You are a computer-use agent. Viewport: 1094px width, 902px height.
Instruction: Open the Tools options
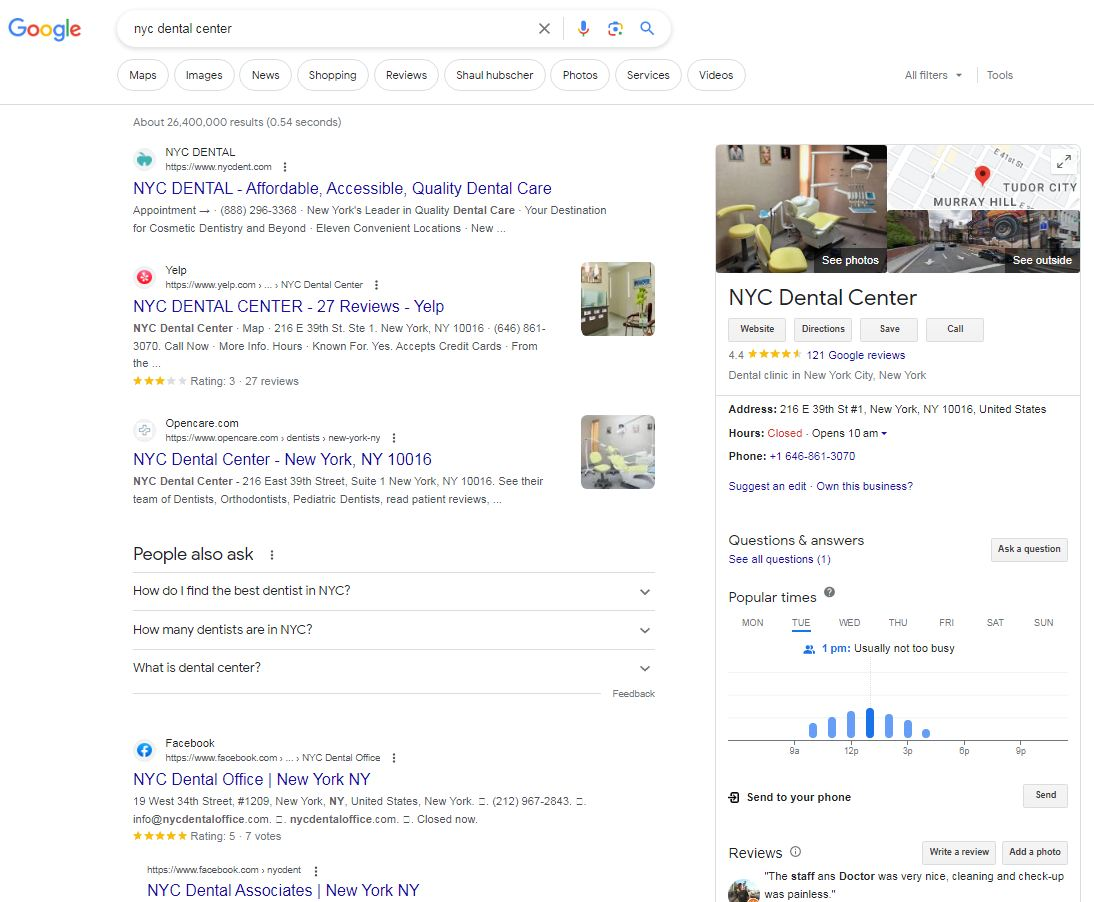[x=999, y=75]
